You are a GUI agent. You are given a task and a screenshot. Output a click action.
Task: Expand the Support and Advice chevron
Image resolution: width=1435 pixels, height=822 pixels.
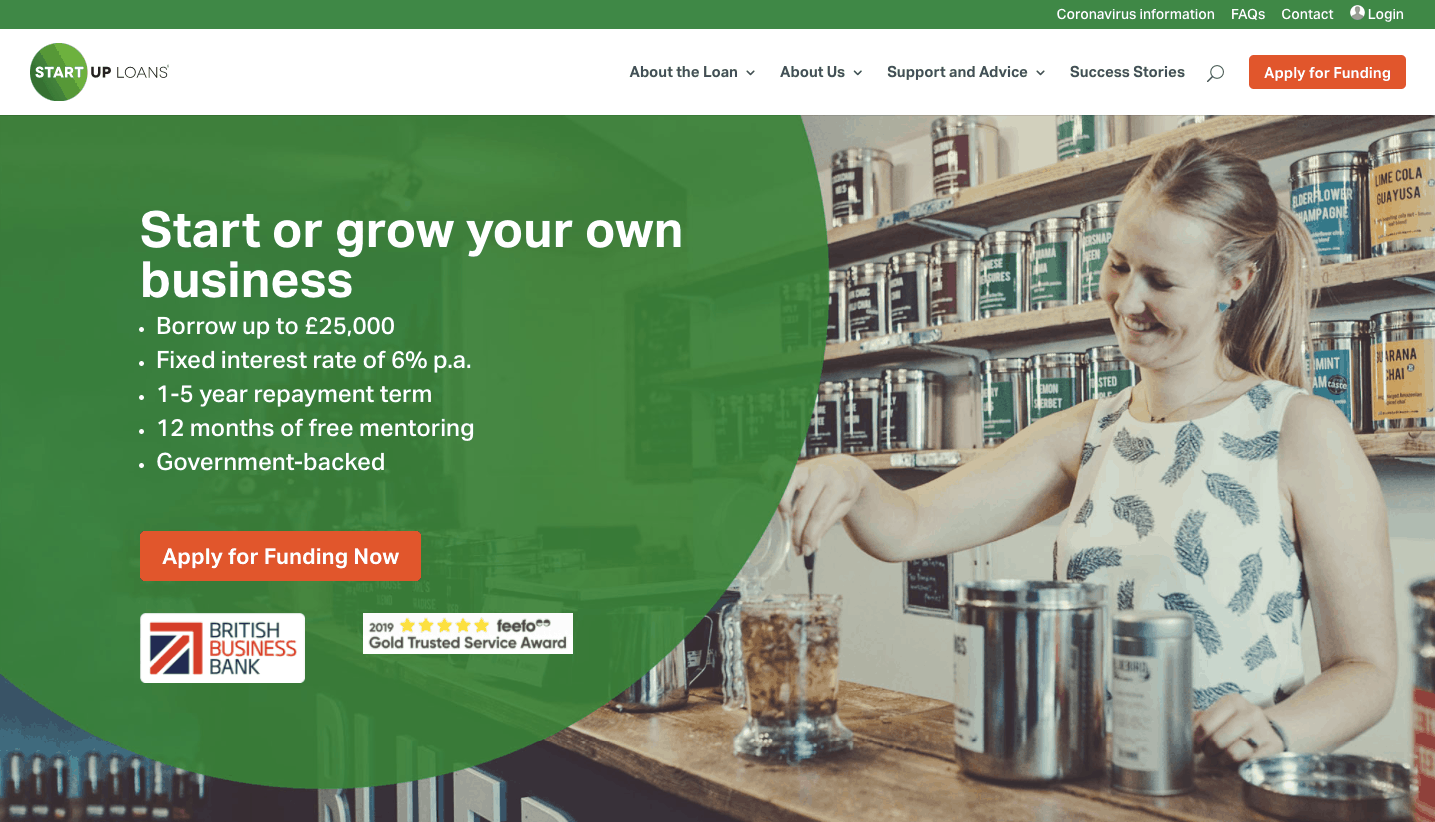1041,73
